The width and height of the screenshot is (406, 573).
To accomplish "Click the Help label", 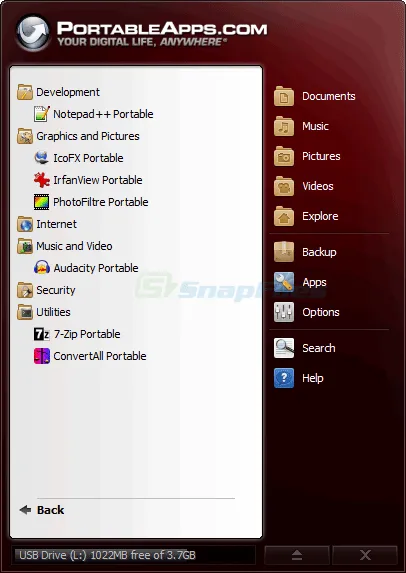I will (x=313, y=378).
